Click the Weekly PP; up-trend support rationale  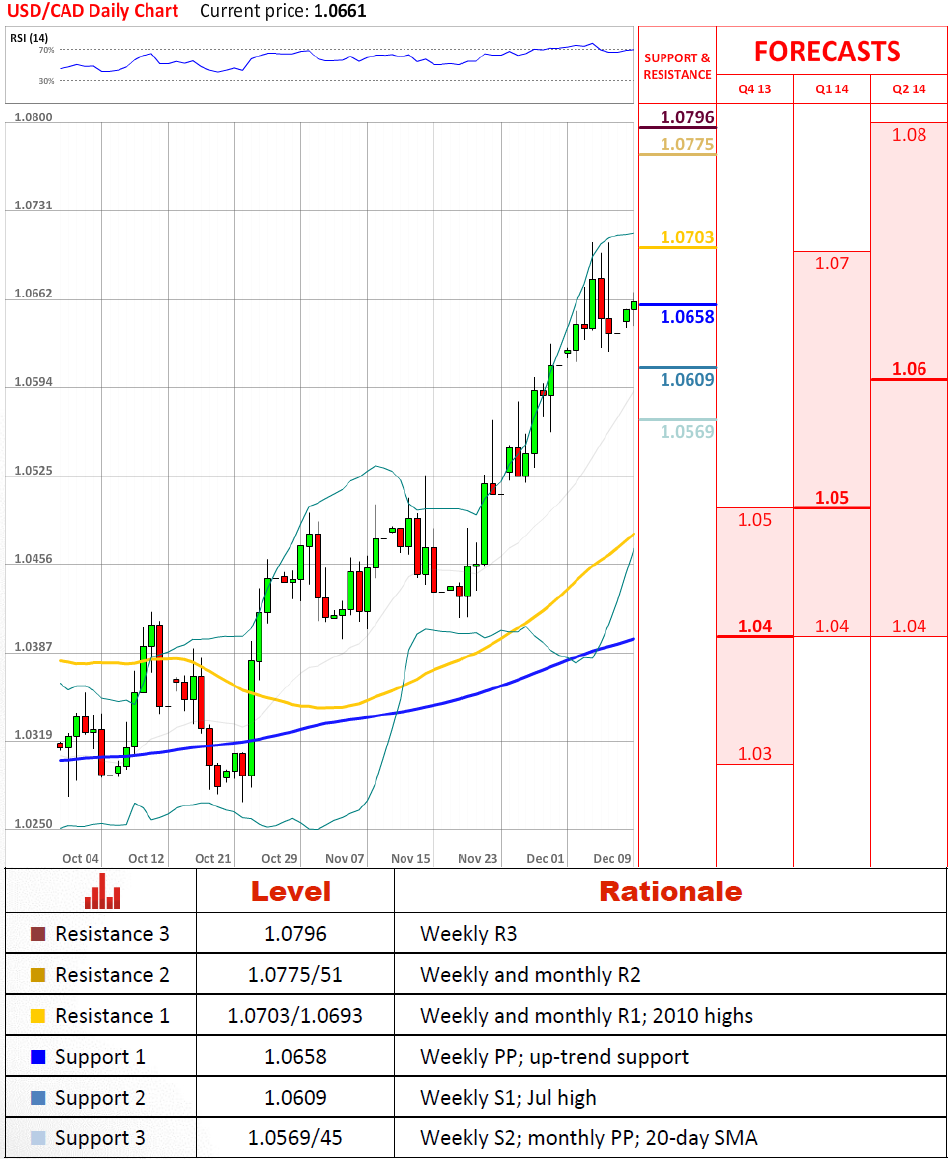[554, 1058]
